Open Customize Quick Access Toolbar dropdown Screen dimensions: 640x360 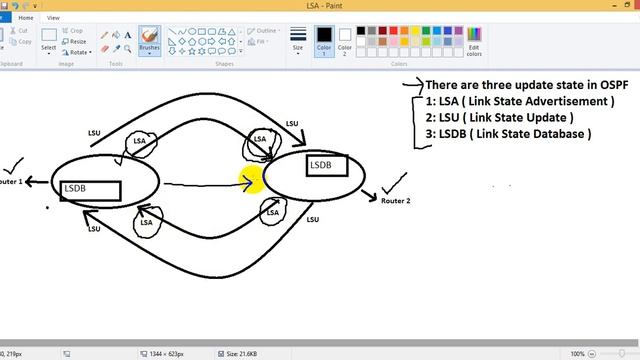click(35, 6)
